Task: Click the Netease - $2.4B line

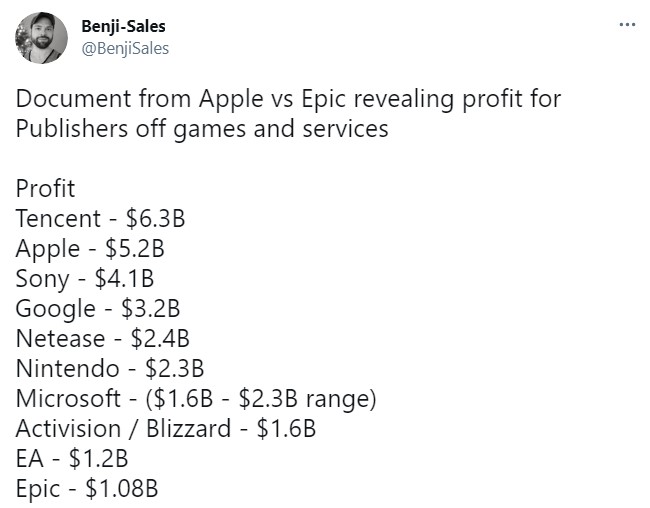Action: [103, 339]
